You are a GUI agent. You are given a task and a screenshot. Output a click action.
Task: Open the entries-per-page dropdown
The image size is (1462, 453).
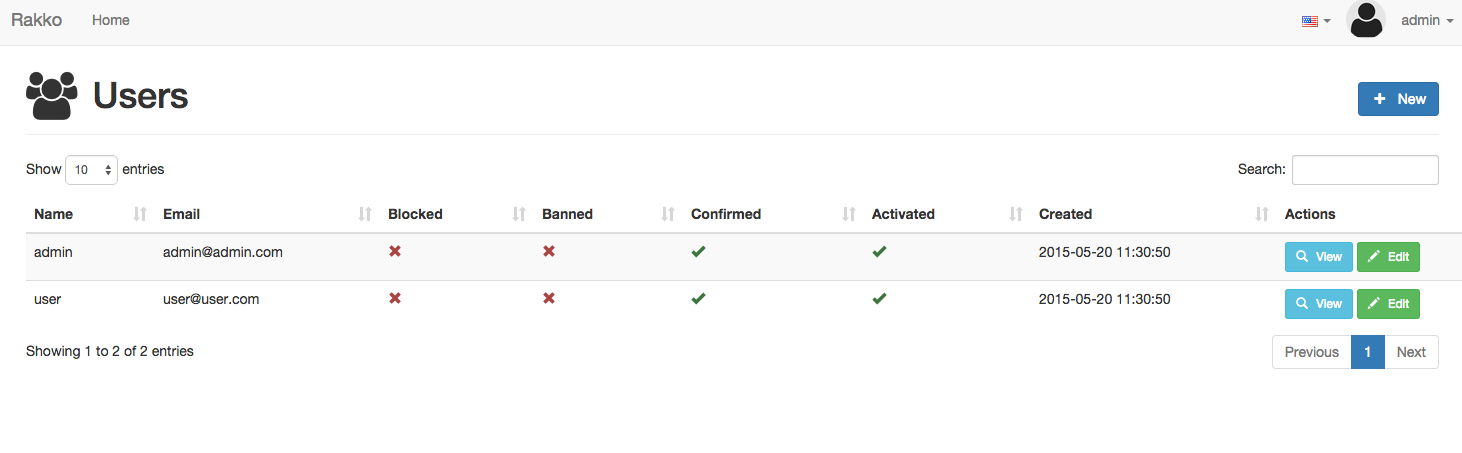(91, 170)
